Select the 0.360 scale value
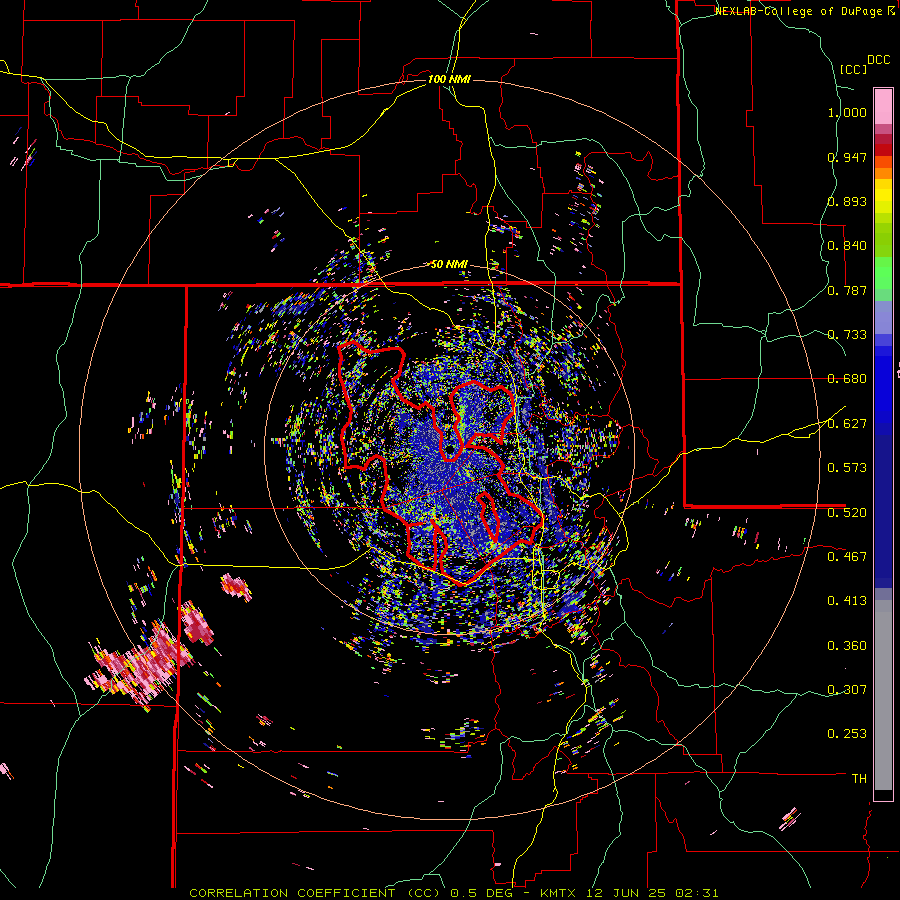The width and height of the screenshot is (900, 900). [847, 646]
